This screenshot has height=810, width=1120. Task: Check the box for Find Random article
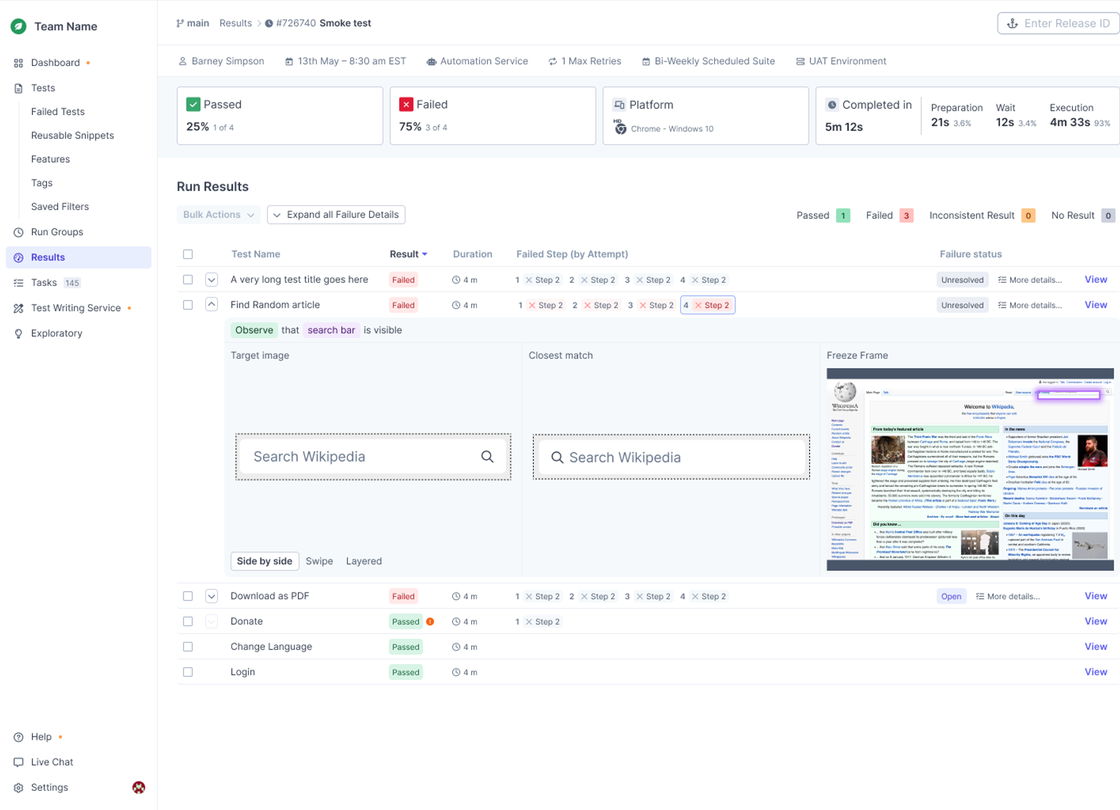[188, 305]
